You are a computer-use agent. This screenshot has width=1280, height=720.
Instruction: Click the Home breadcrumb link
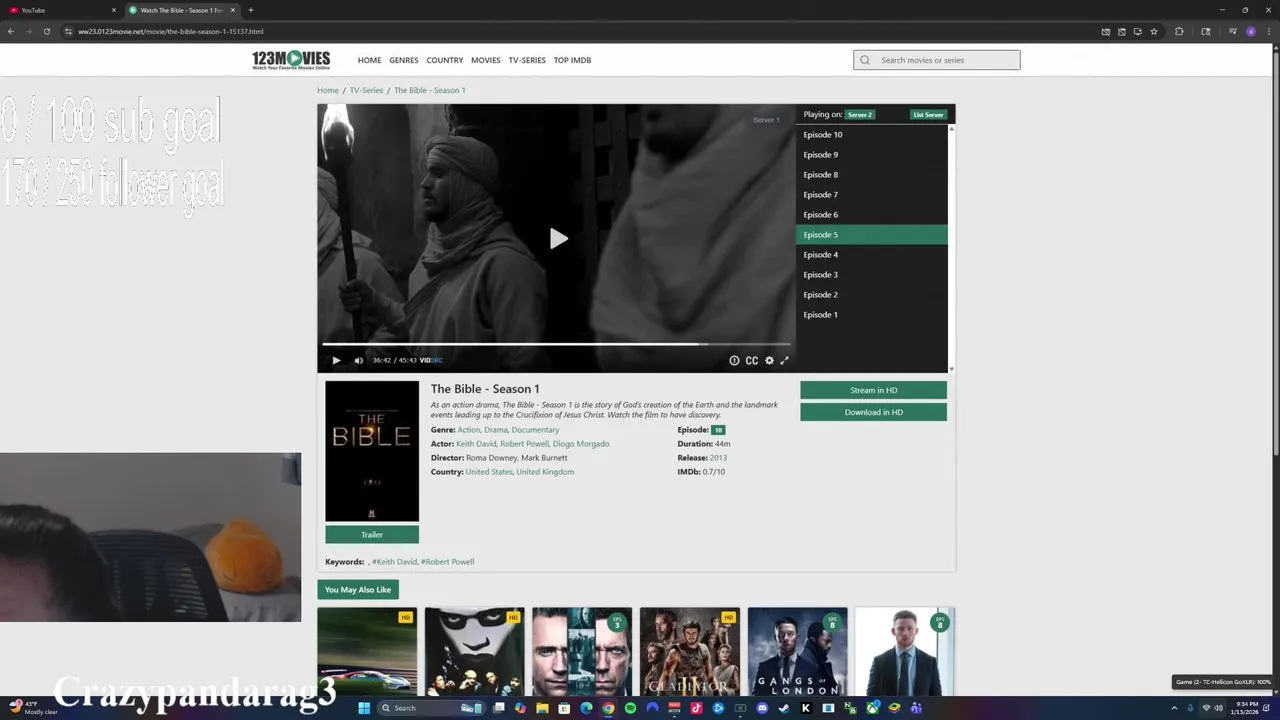328,90
